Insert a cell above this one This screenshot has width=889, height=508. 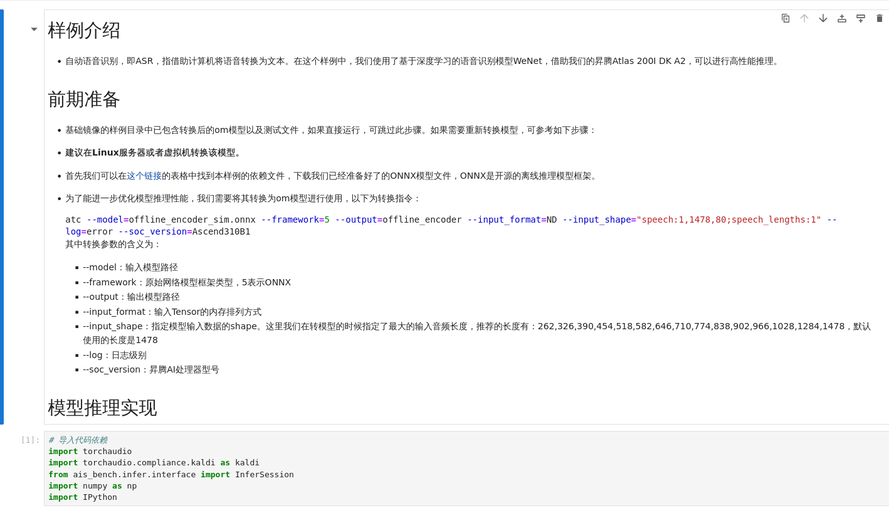click(842, 18)
